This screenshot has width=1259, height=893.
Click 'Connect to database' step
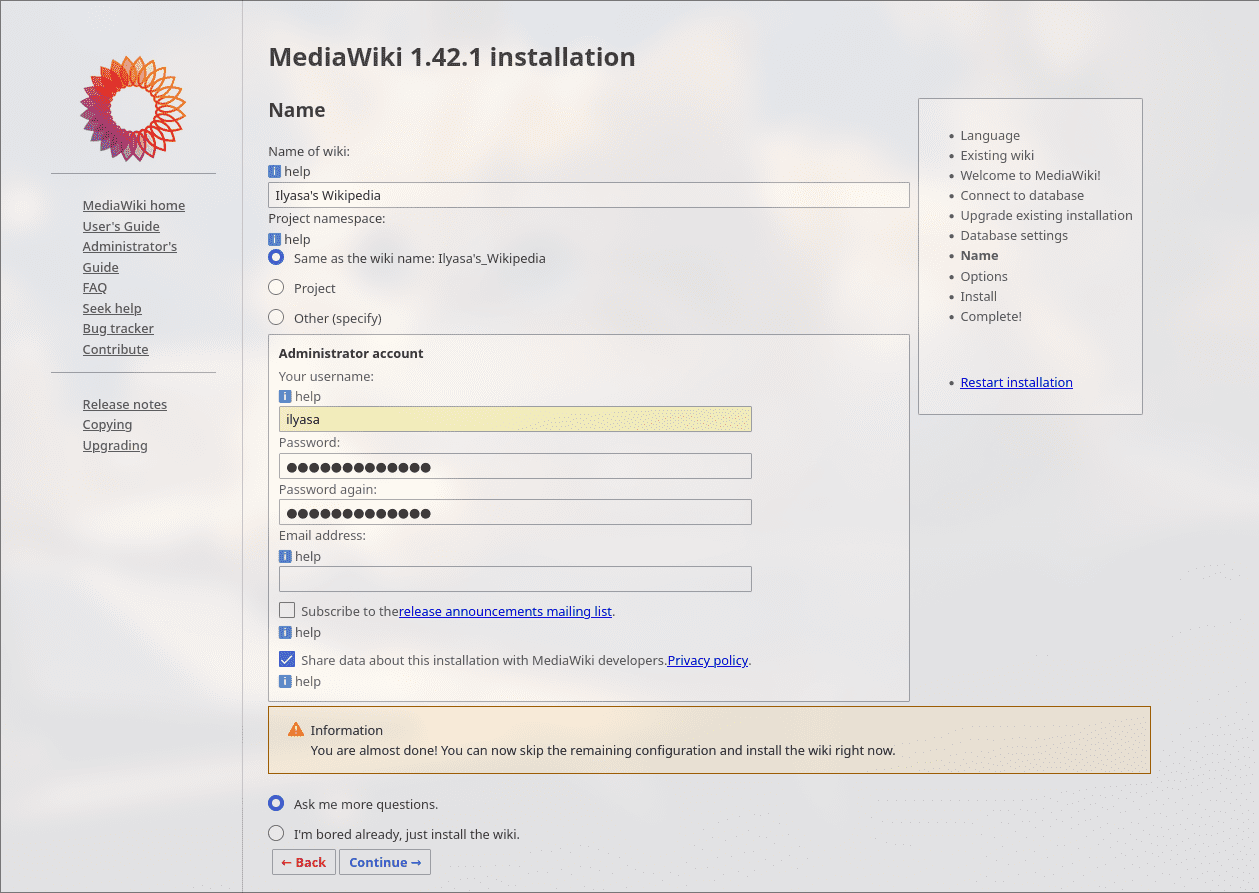click(x=1022, y=196)
